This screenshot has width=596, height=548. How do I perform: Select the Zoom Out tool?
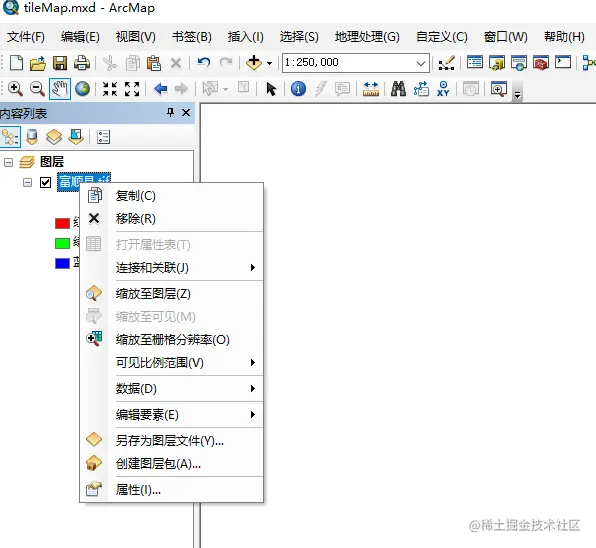click(x=37, y=89)
